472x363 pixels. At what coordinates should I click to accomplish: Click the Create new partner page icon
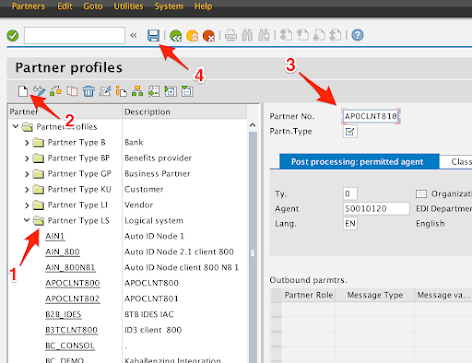point(23,91)
